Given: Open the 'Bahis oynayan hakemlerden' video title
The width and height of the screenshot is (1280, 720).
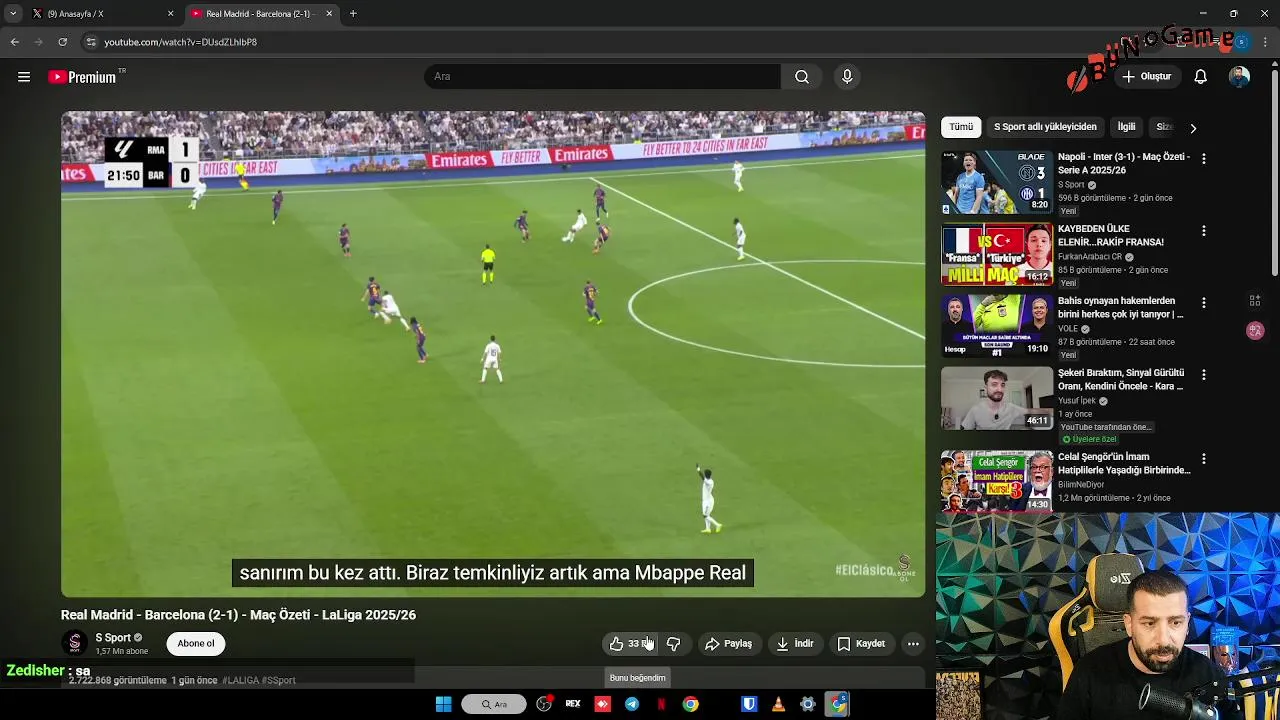Looking at the screenshot, I should click(x=1120, y=307).
